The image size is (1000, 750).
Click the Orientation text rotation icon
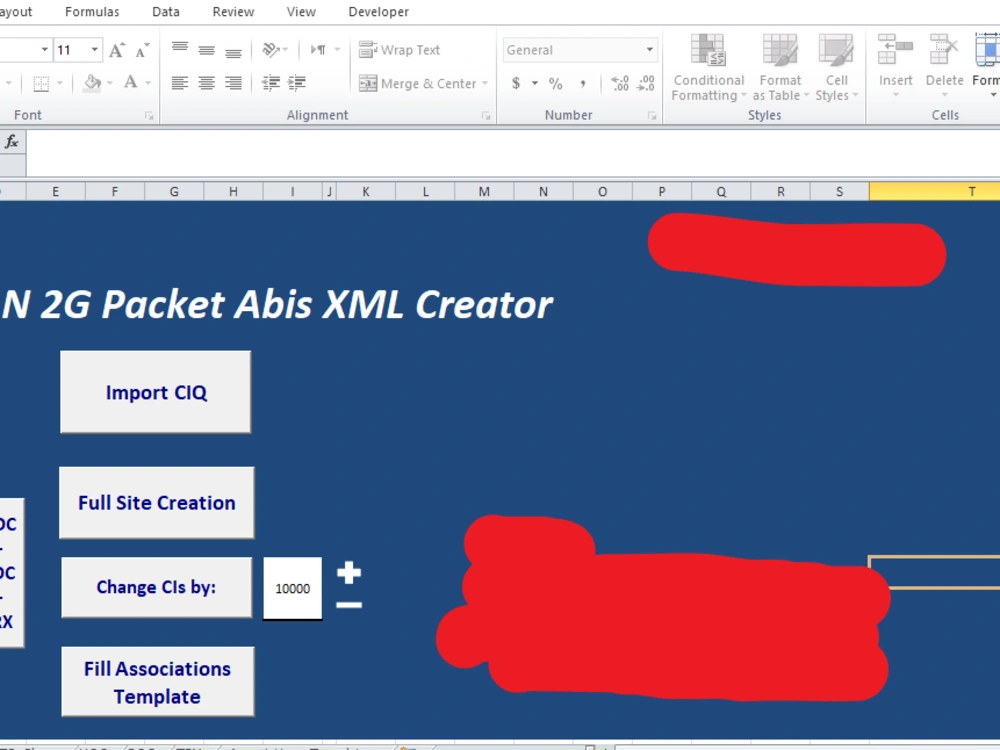click(270, 50)
